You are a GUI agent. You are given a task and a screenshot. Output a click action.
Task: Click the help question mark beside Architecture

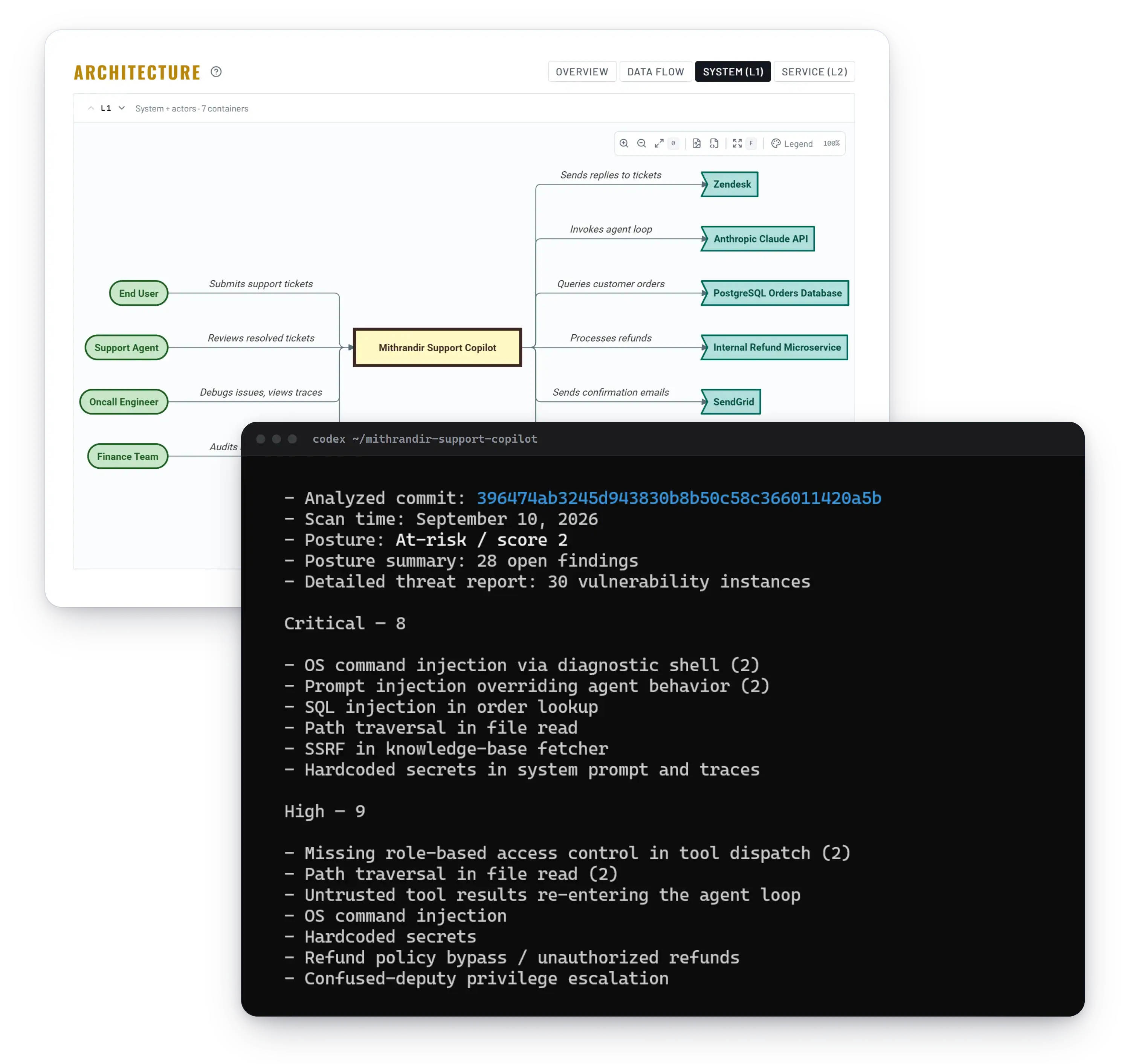click(216, 72)
